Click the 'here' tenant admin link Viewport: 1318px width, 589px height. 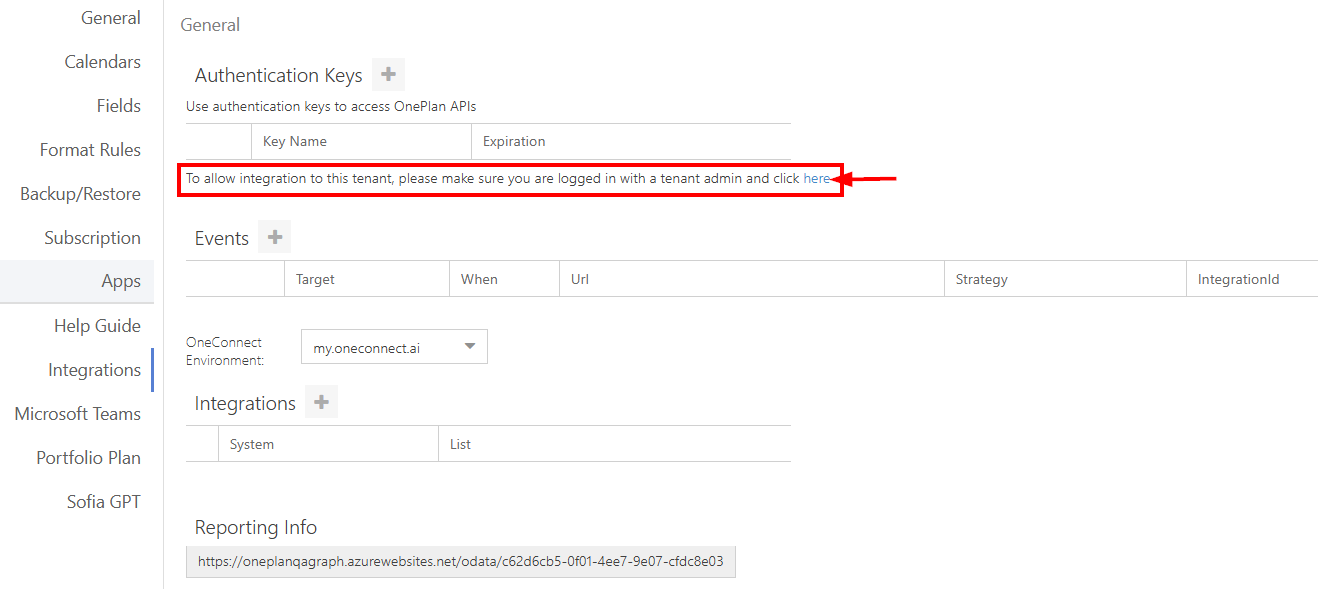(x=817, y=178)
